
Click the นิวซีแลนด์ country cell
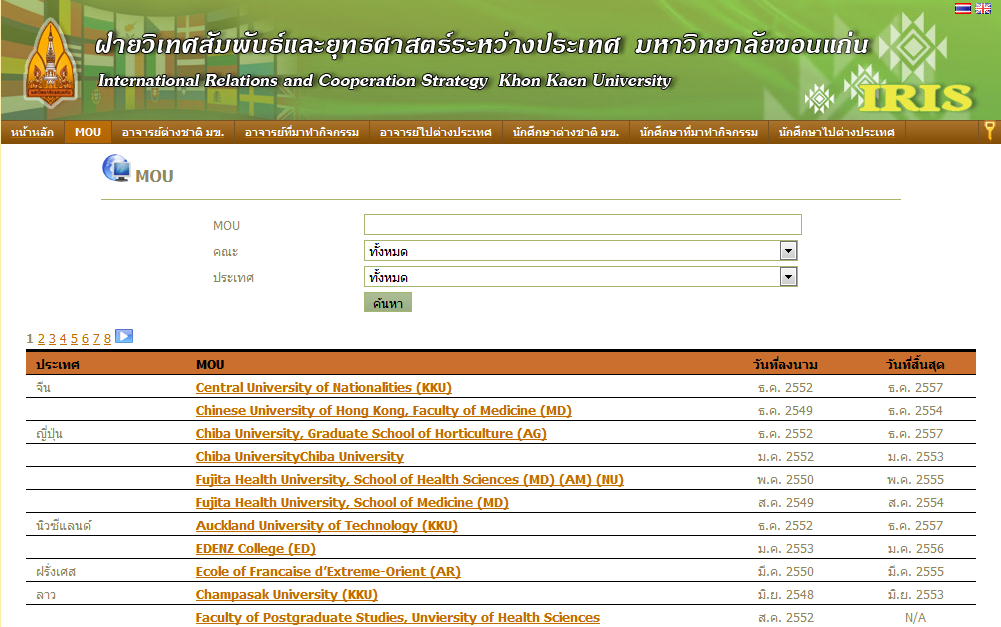pos(64,525)
